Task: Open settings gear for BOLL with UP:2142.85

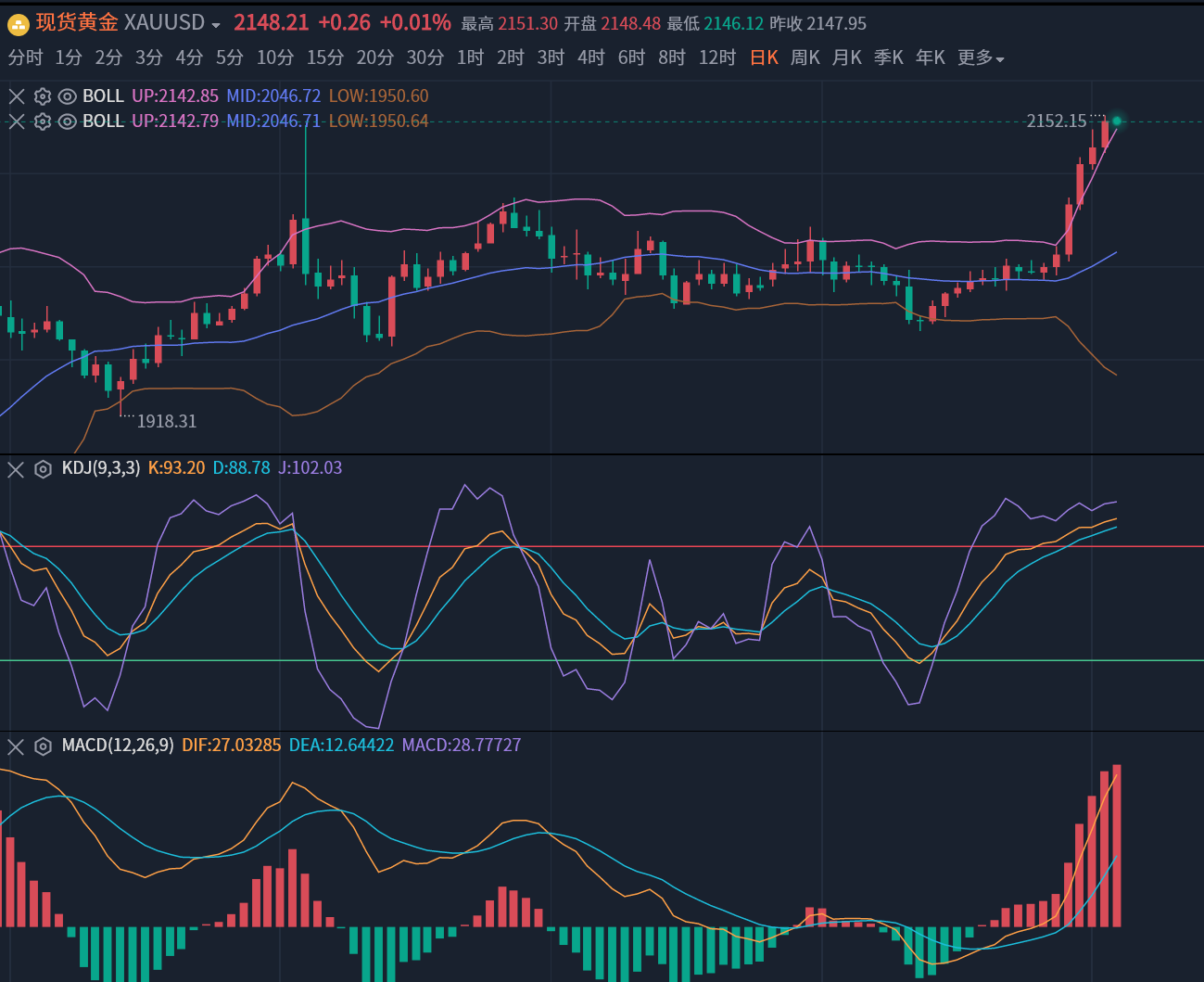Action: pos(42,96)
